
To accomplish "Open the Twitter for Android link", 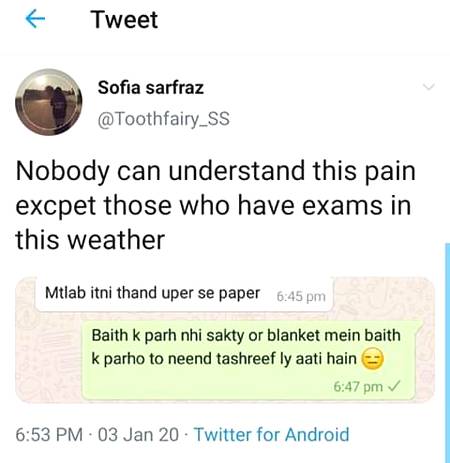I will pyautogui.click(x=271, y=435).
